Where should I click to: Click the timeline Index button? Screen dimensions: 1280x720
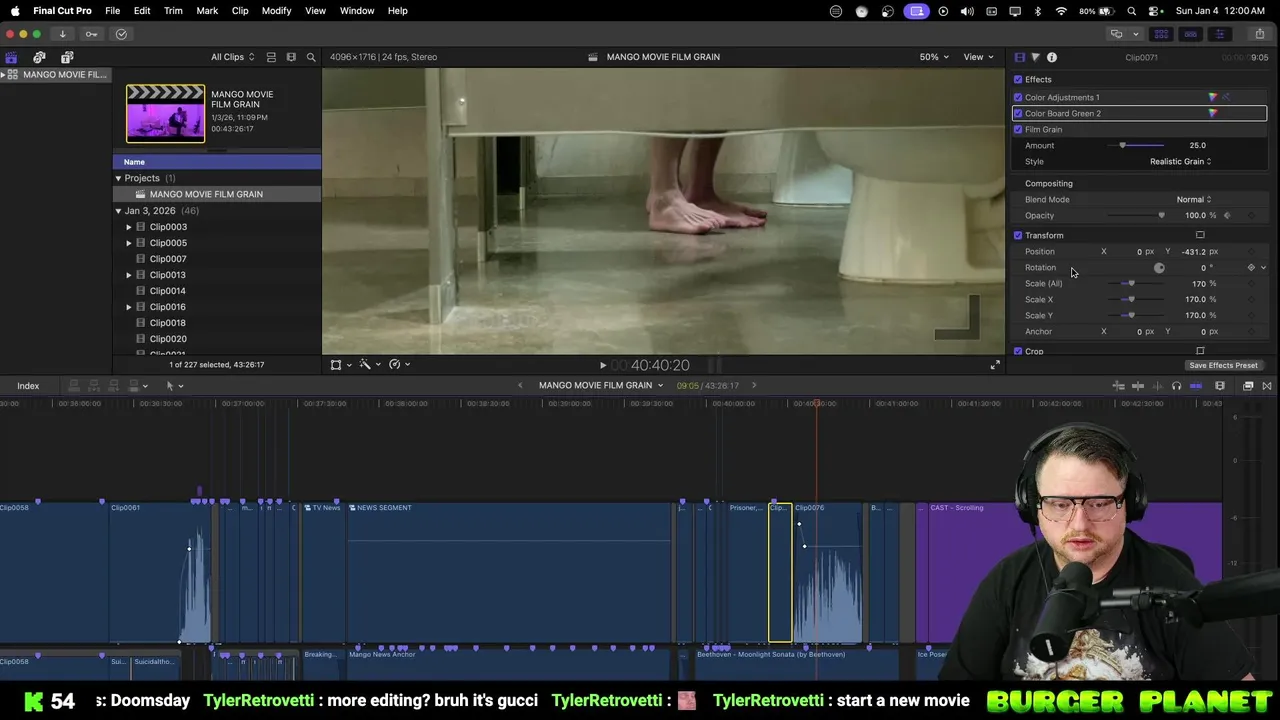click(x=28, y=386)
